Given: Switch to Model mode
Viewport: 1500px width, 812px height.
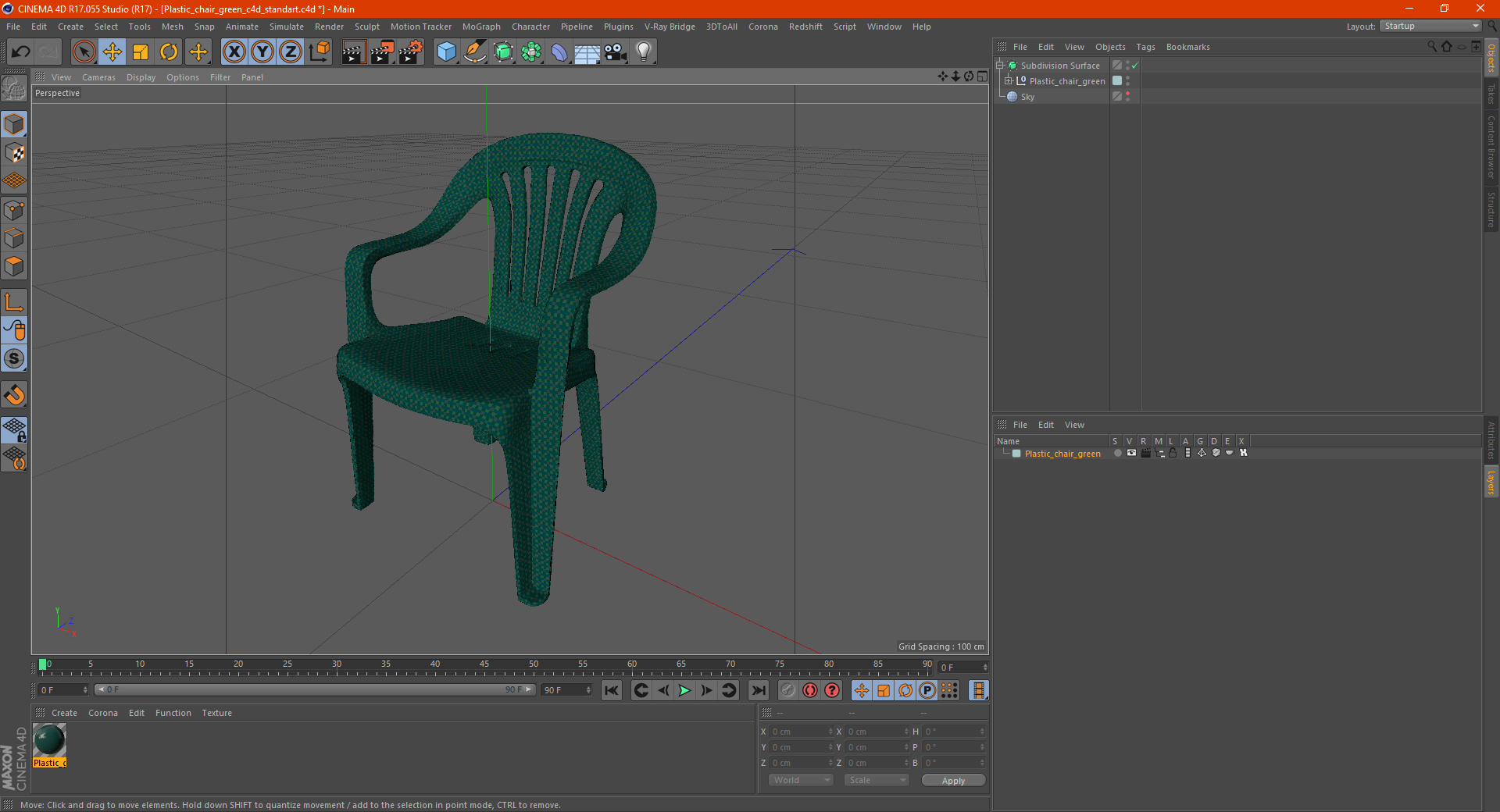Looking at the screenshot, I should pos(15,125).
